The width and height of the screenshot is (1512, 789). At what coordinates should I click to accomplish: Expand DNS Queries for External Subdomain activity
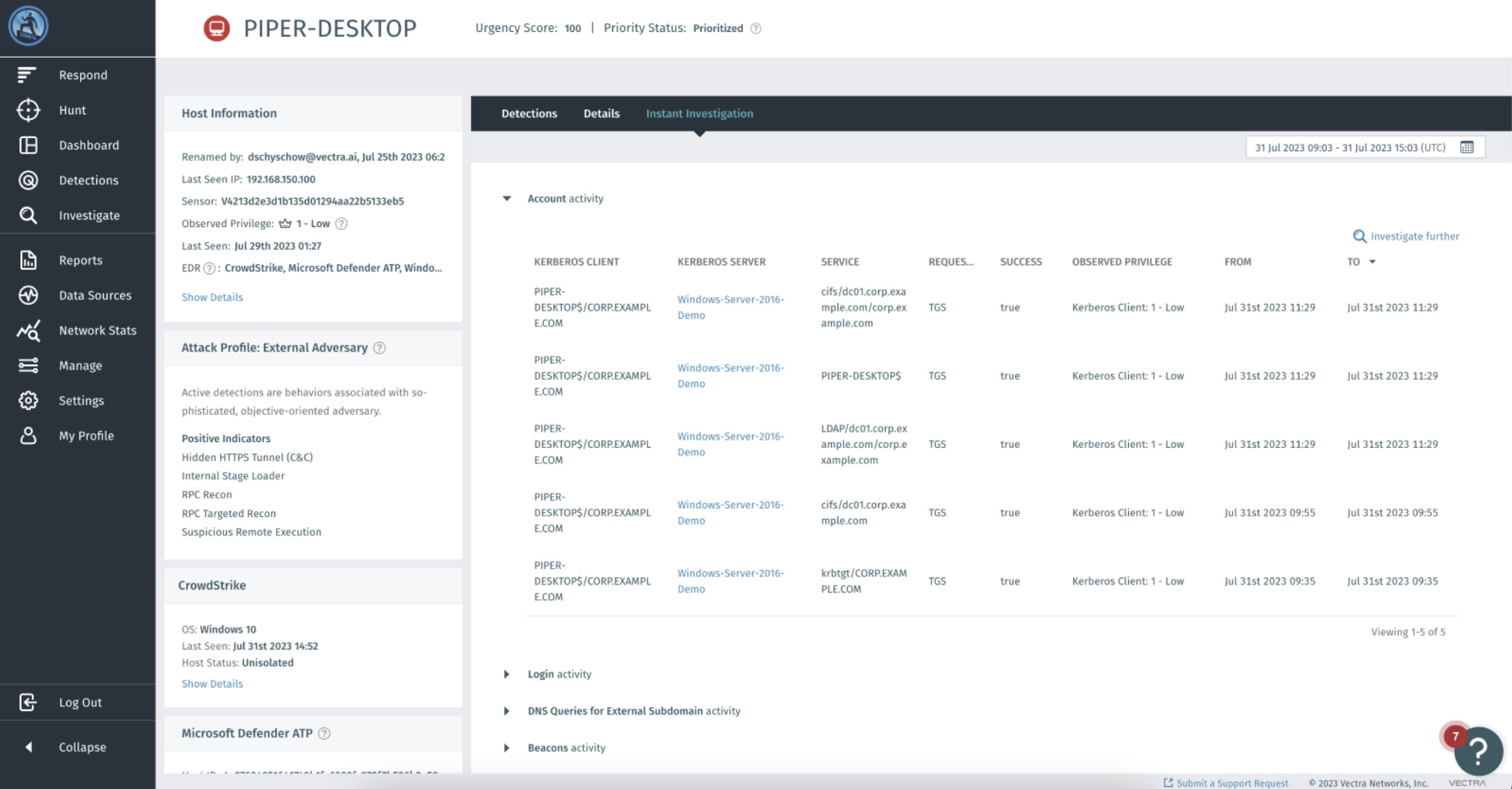click(507, 711)
